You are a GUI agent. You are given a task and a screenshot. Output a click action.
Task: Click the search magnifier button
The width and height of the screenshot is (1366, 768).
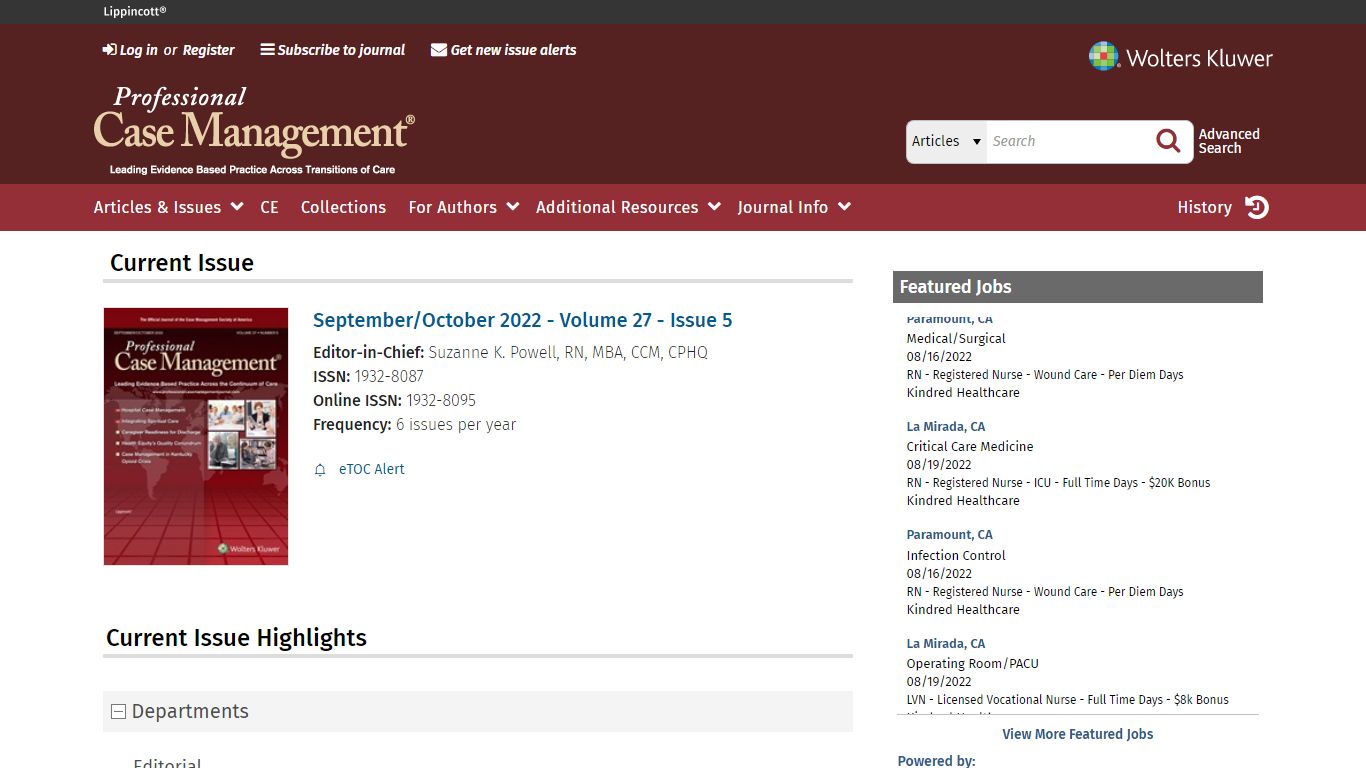click(1168, 141)
